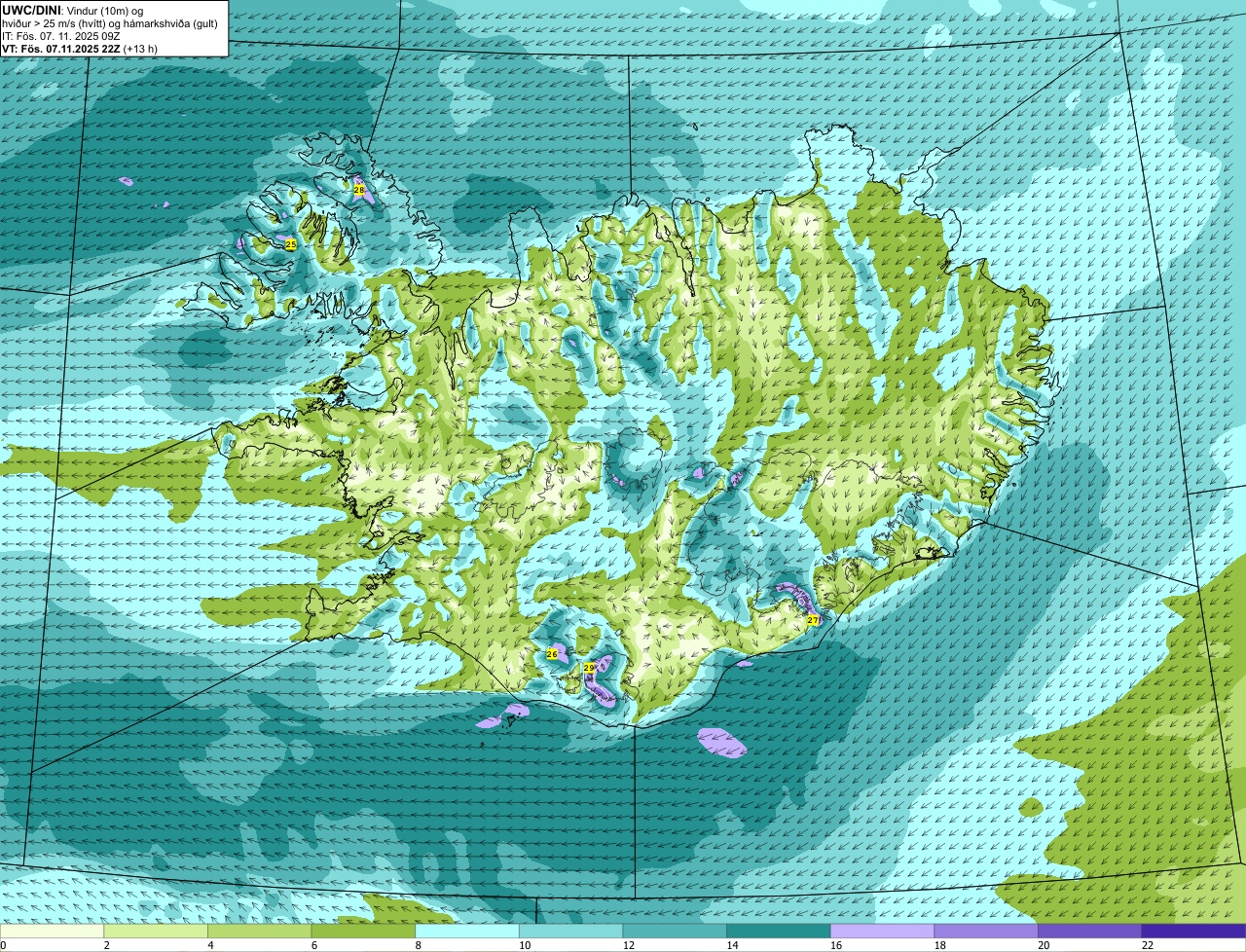Viewport: 1246px width, 952px height.
Task: Click the legend scale number 20
Action: point(1044,945)
